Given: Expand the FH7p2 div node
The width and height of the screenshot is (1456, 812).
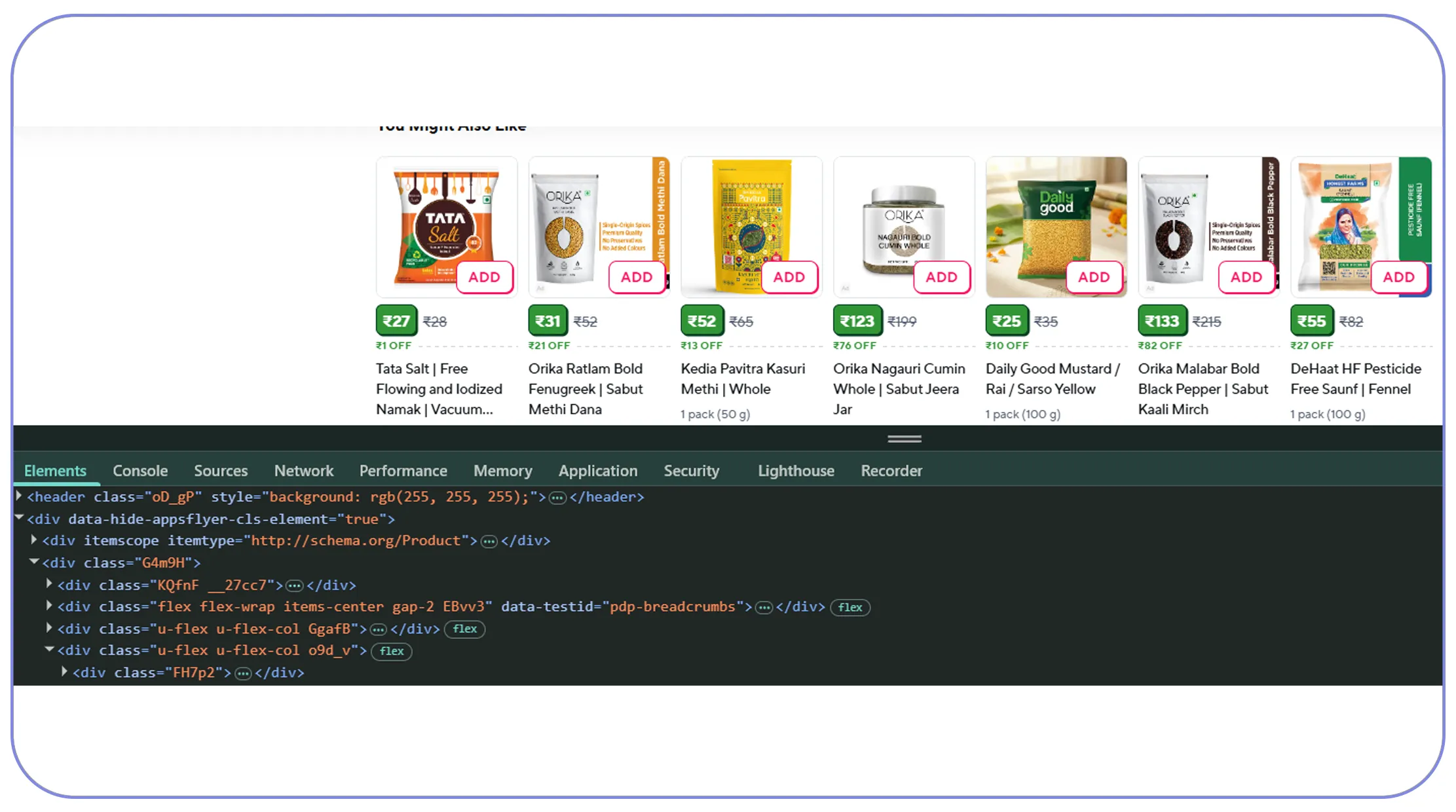Looking at the screenshot, I should (x=64, y=671).
